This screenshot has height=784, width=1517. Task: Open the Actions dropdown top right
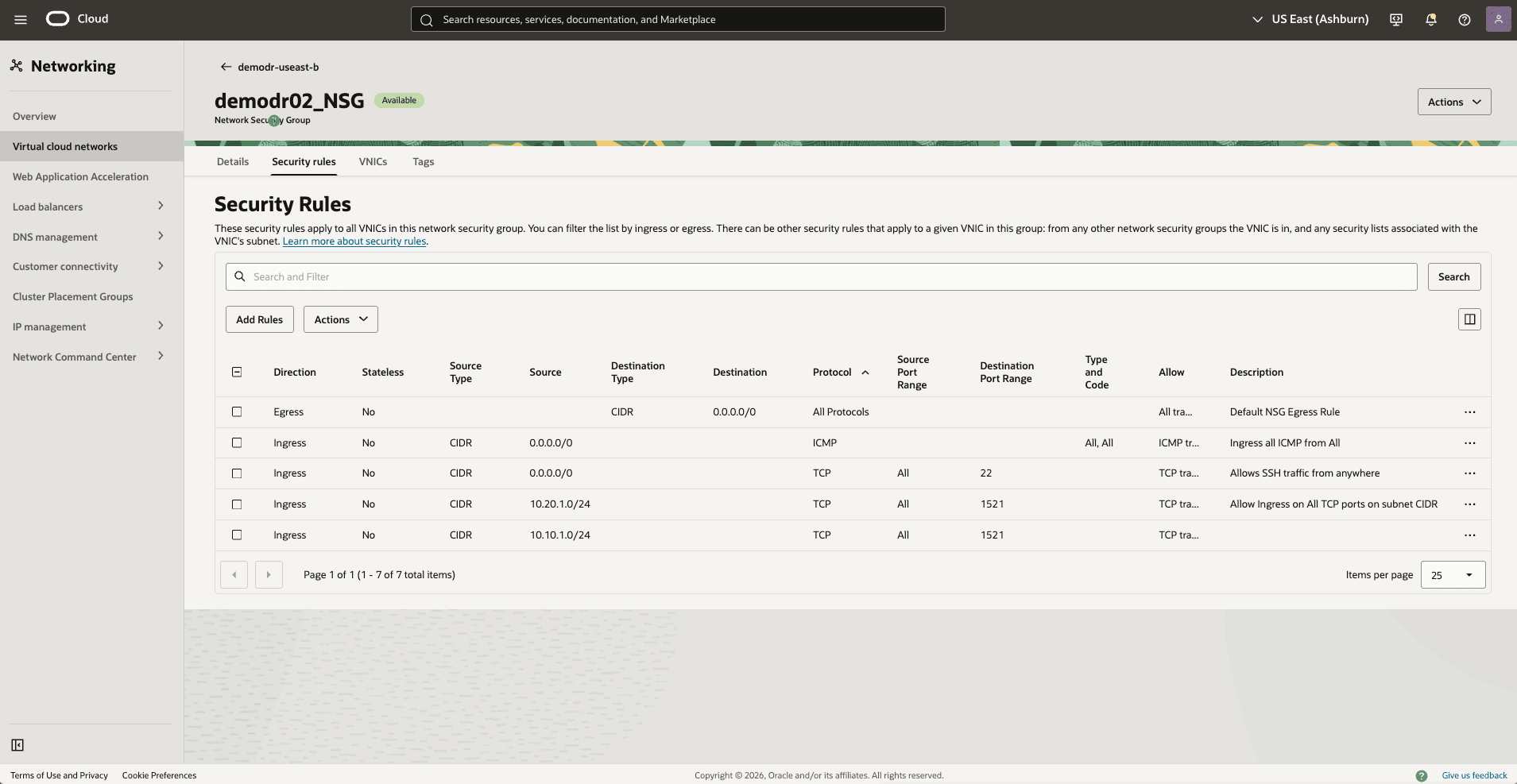(1453, 101)
